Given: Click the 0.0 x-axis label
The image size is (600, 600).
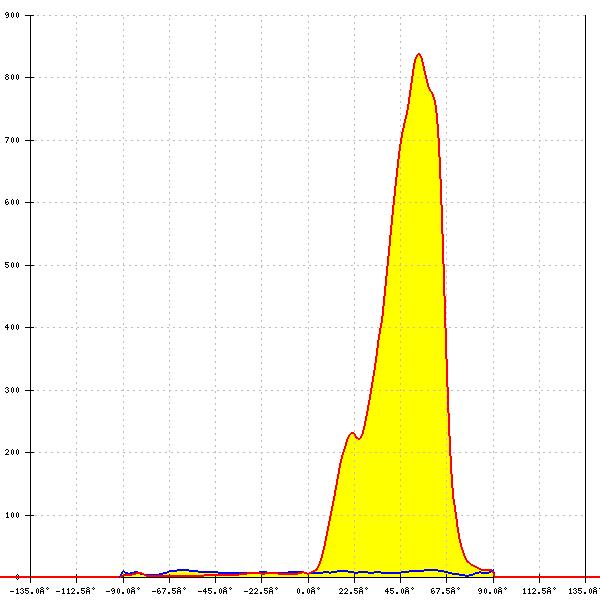Looking at the screenshot, I should coord(308,591).
